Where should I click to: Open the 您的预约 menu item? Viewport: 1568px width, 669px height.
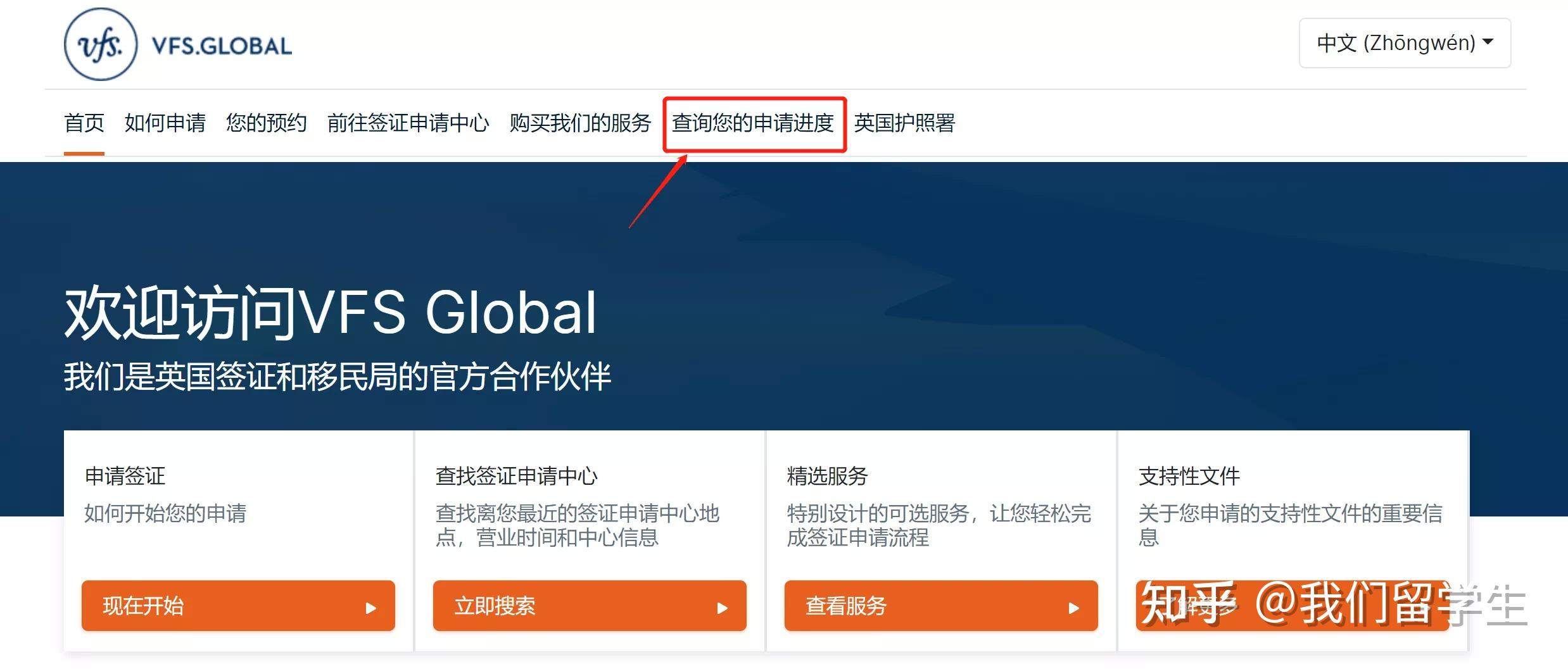coord(267,123)
